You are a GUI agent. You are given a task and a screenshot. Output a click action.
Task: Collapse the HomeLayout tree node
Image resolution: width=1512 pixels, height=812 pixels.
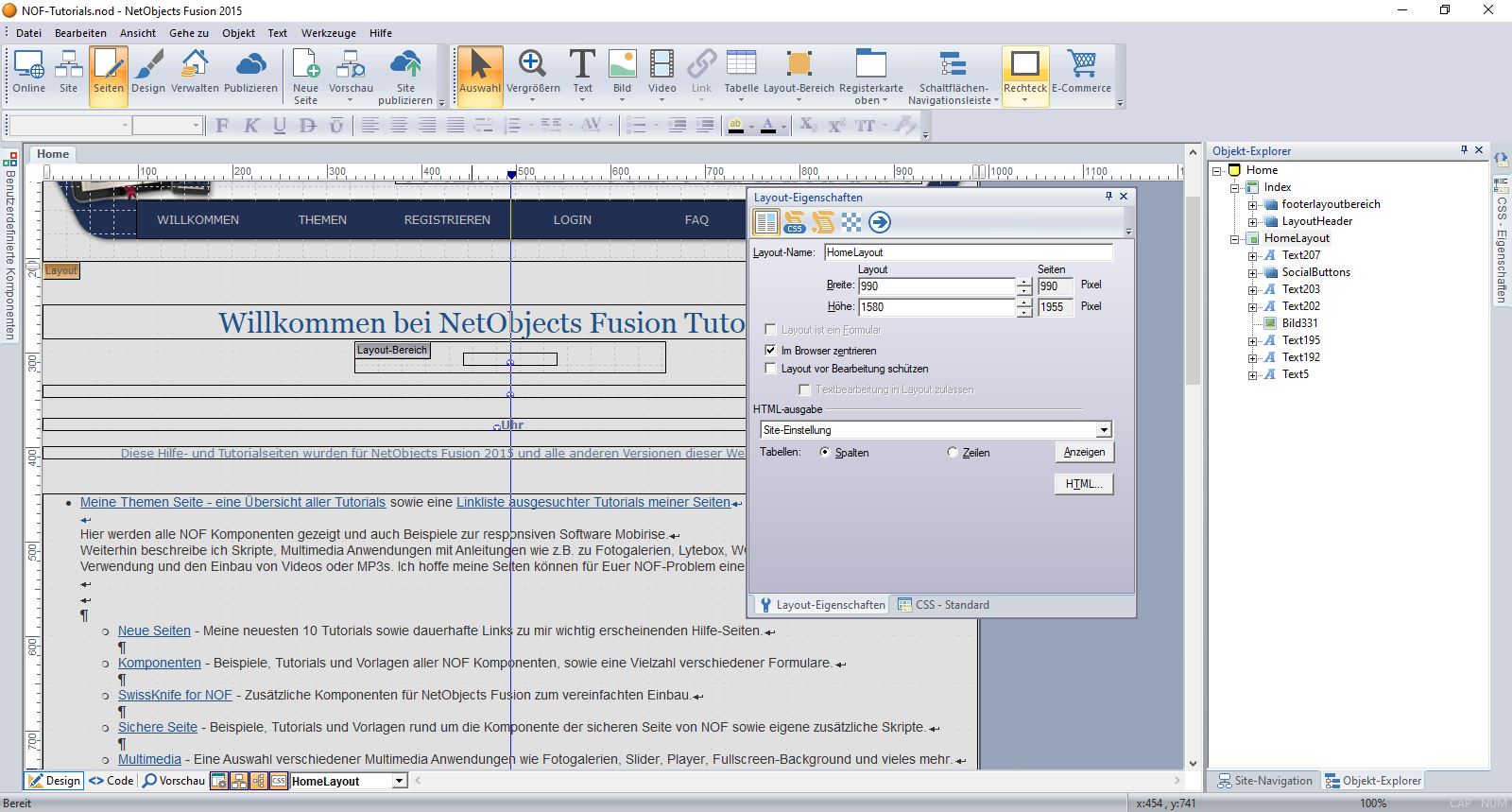coord(1235,239)
